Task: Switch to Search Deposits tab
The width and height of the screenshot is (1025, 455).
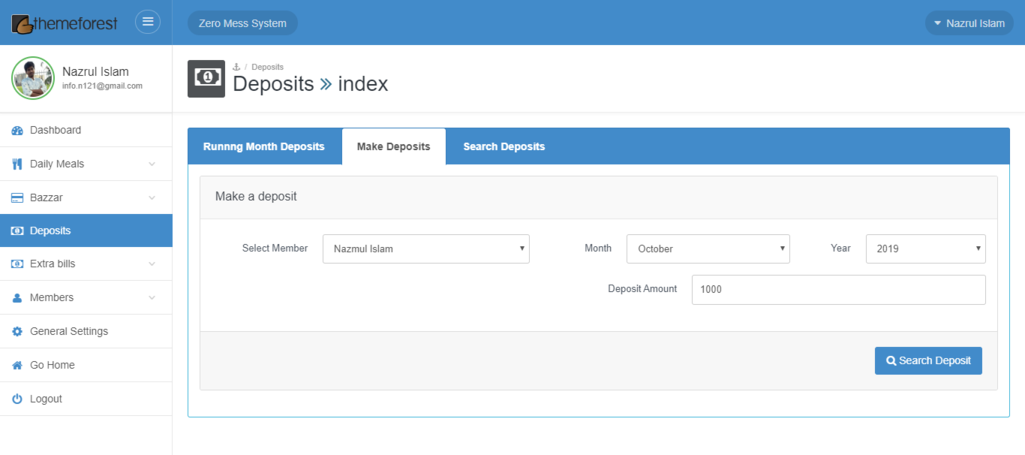Action: tap(504, 147)
